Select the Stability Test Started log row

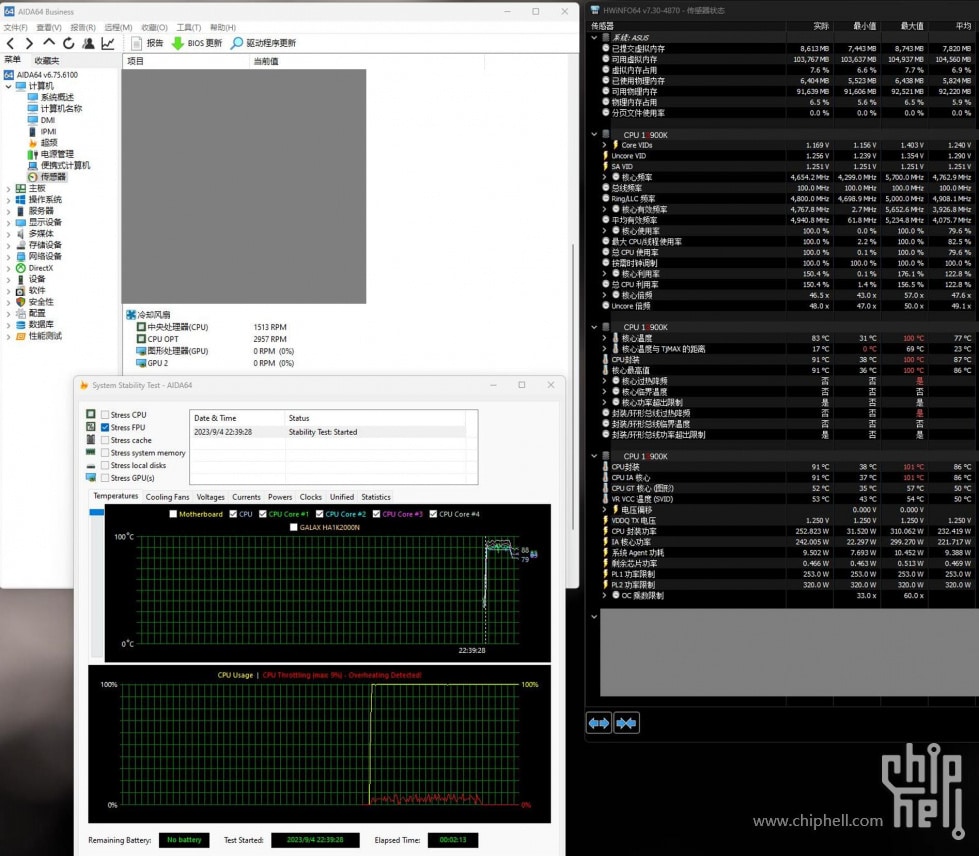pyautogui.click(x=328, y=432)
